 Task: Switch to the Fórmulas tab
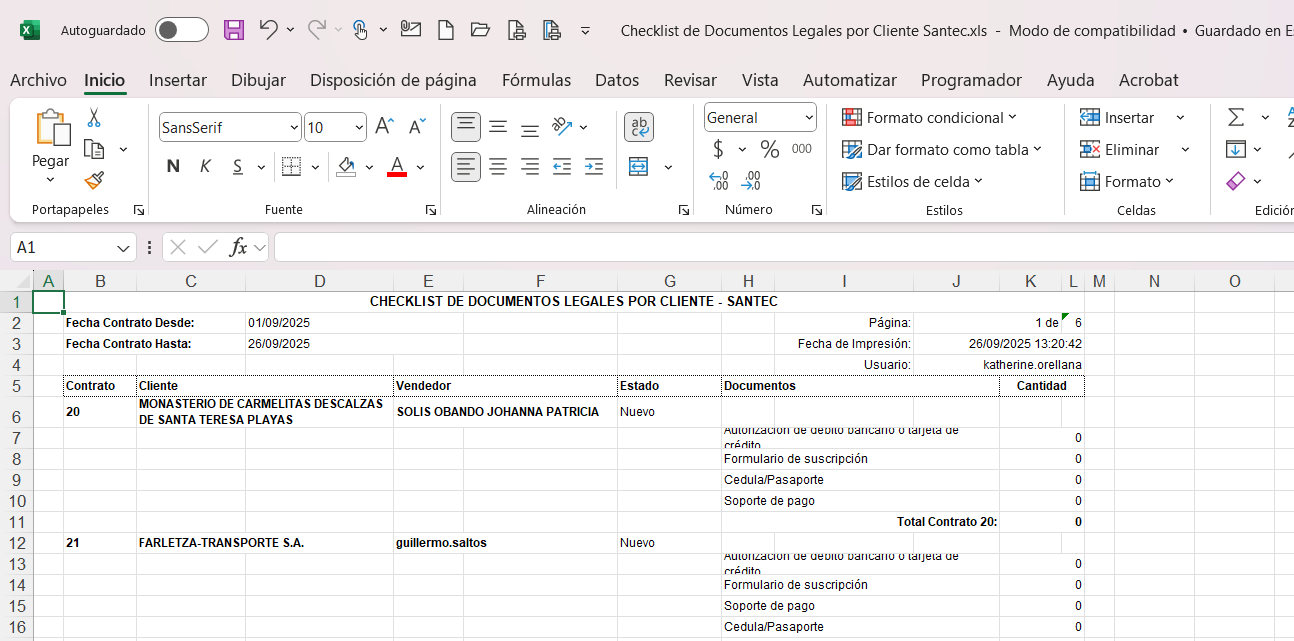[536, 80]
